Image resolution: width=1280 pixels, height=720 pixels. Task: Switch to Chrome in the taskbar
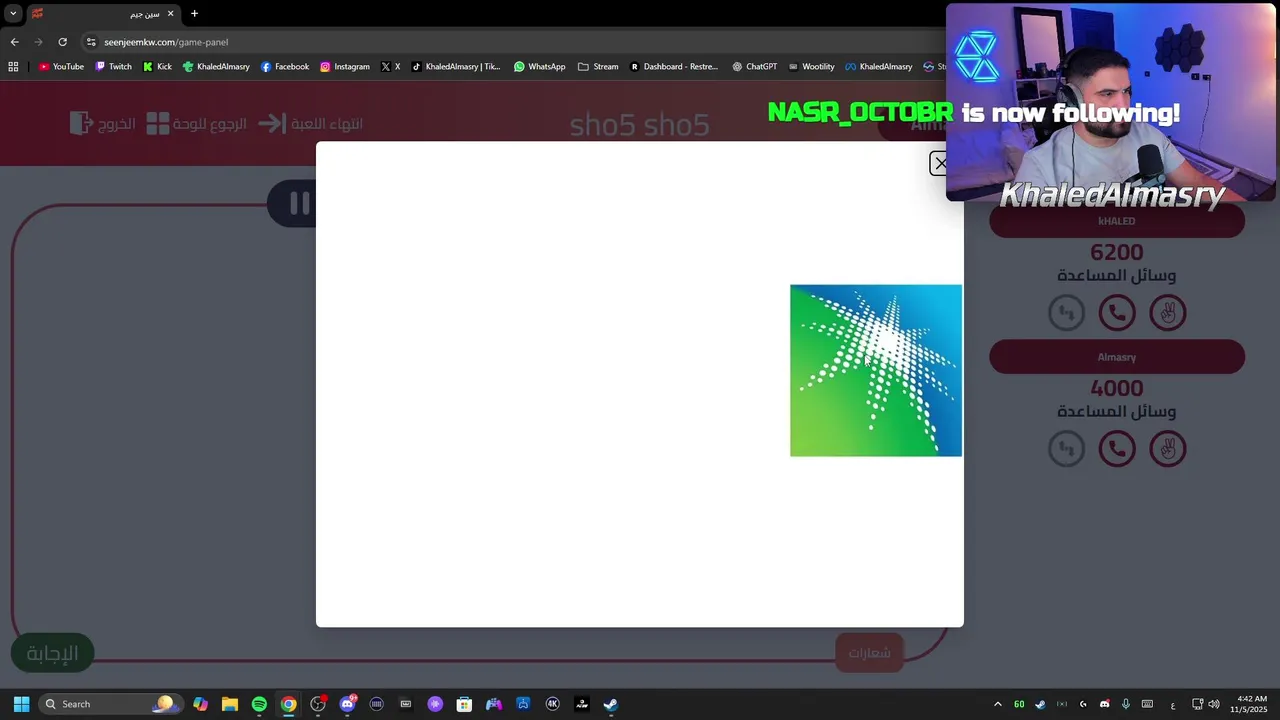[288, 704]
